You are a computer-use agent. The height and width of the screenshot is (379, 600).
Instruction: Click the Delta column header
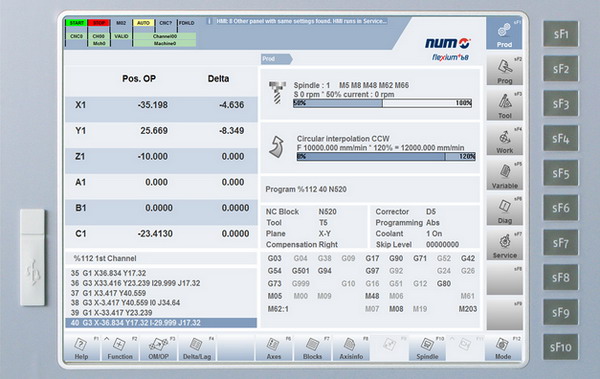pos(218,78)
